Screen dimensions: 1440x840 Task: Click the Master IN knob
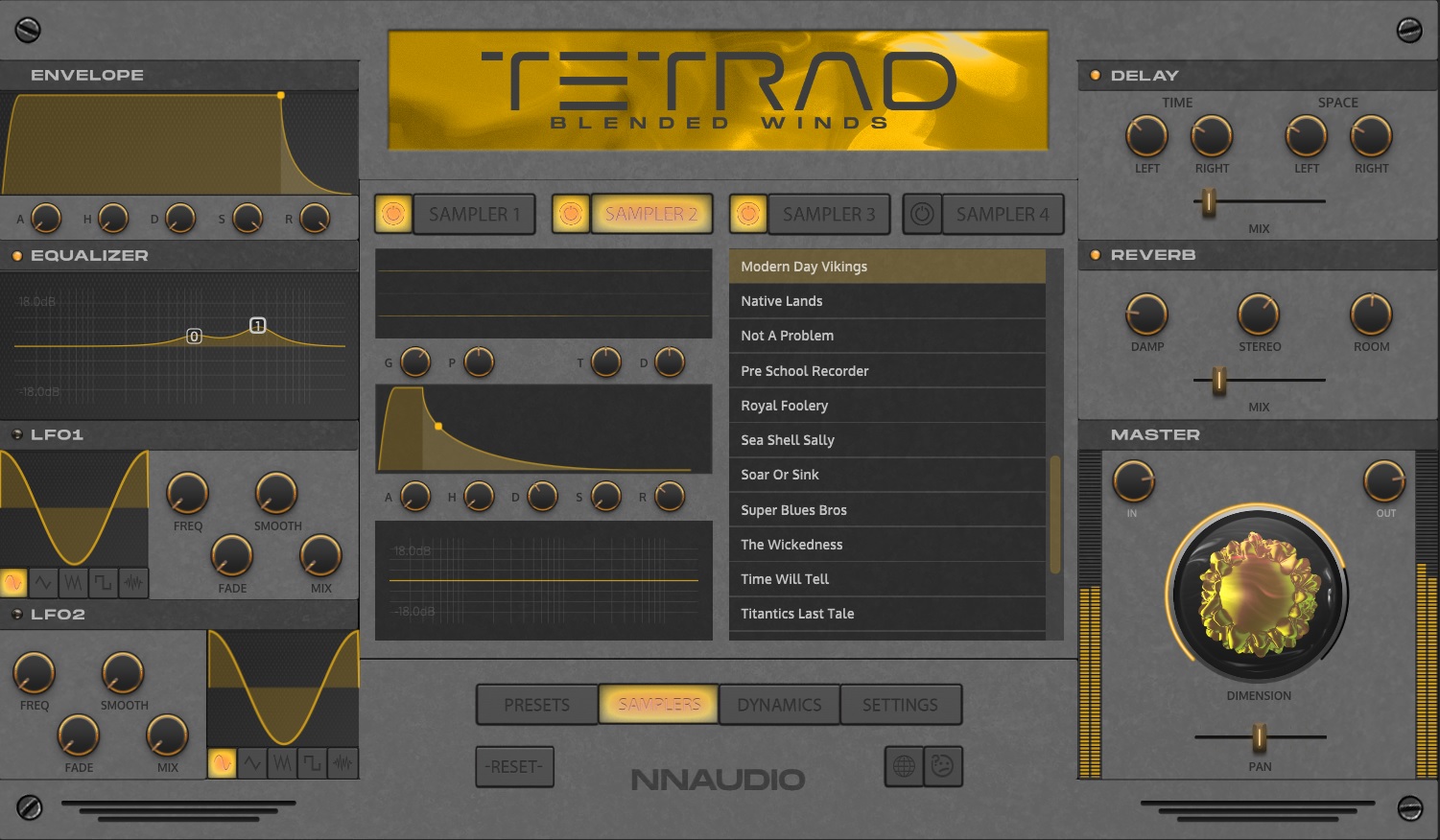click(x=1133, y=481)
